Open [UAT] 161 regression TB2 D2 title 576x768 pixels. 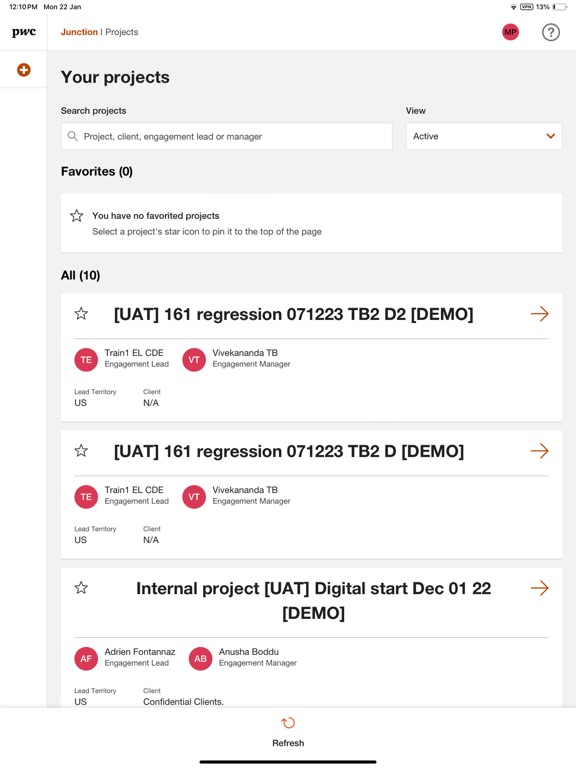293,314
